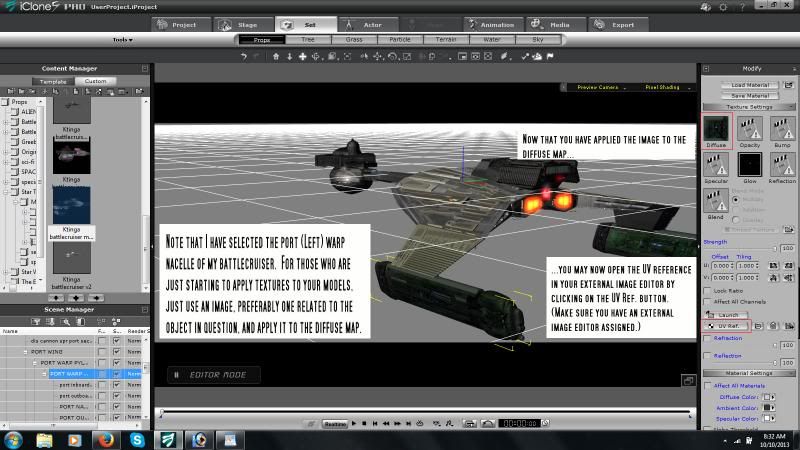
Task: Open Firefox from the taskbar
Action: (106, 440)
